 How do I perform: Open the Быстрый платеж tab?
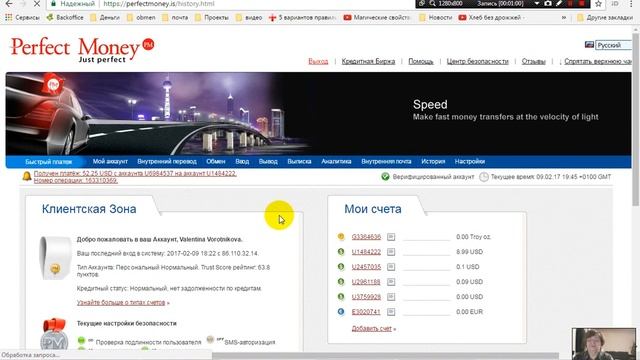(48, 162)
